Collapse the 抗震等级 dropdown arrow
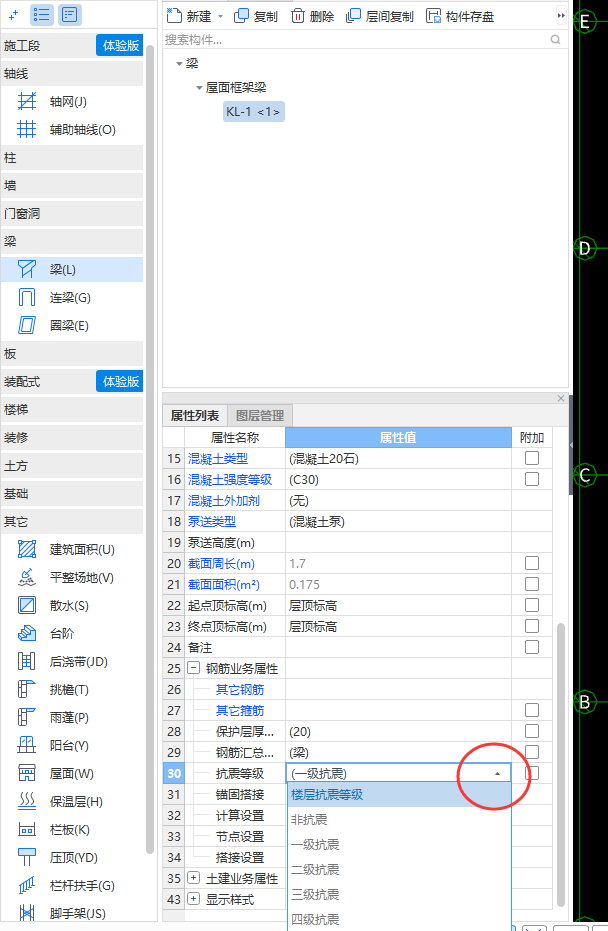 498,773
